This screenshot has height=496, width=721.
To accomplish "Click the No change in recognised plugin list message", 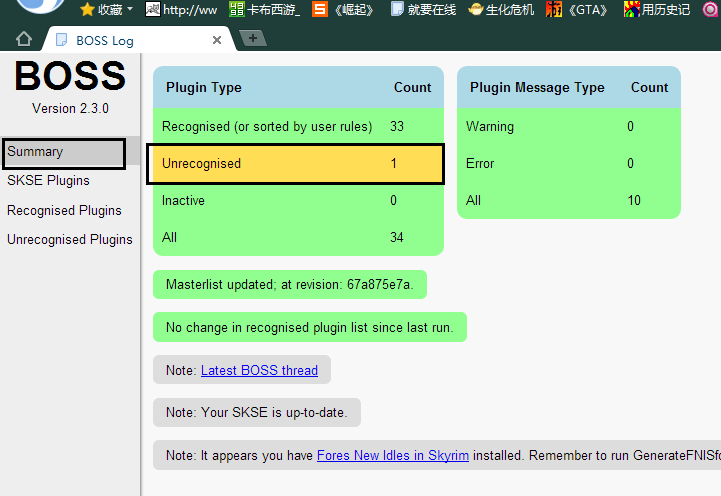I will tap(310, 327).
